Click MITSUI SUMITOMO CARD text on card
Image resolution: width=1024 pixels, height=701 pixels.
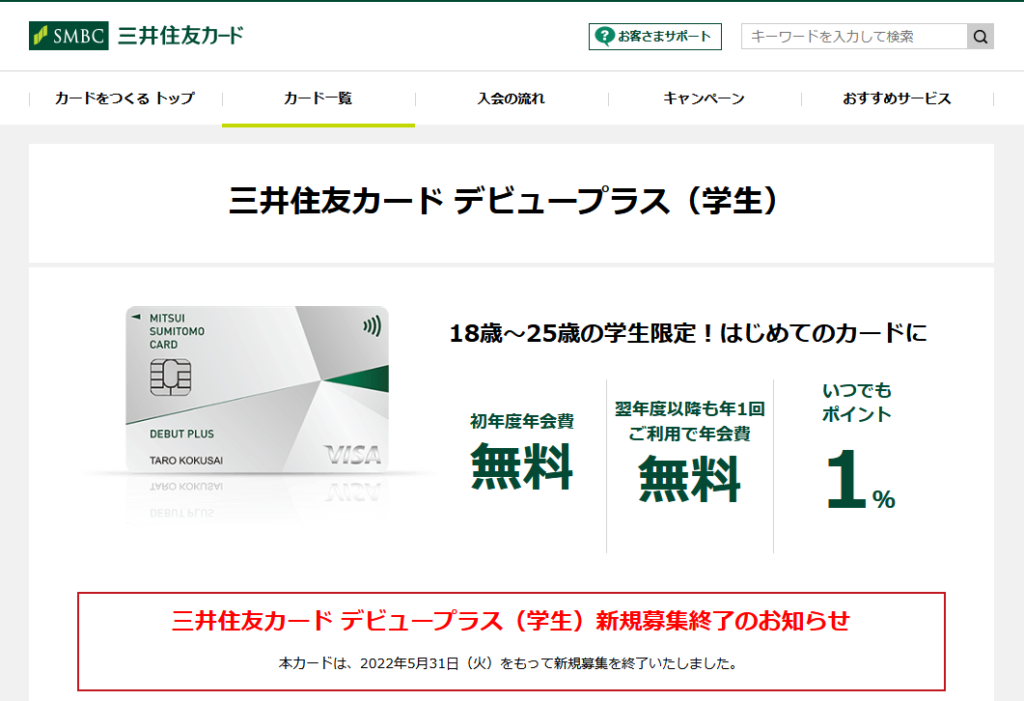176,331
